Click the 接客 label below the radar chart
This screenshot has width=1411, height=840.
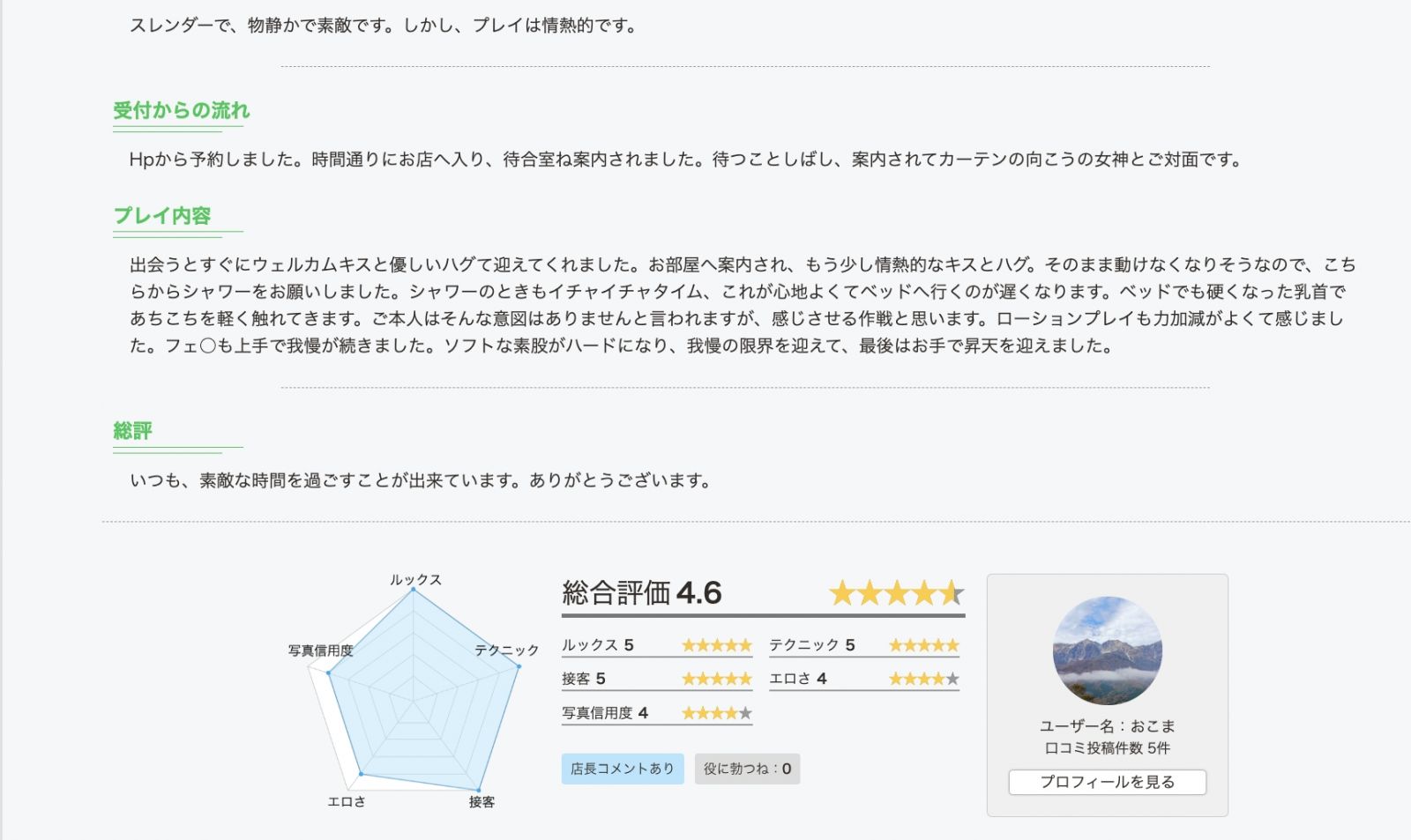click(482, 802)
